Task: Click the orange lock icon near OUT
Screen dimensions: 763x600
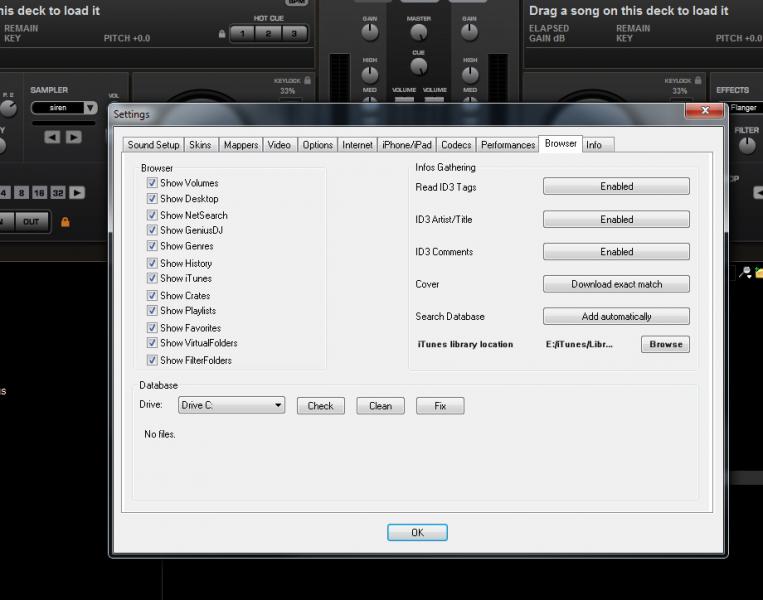Action: 65,221
